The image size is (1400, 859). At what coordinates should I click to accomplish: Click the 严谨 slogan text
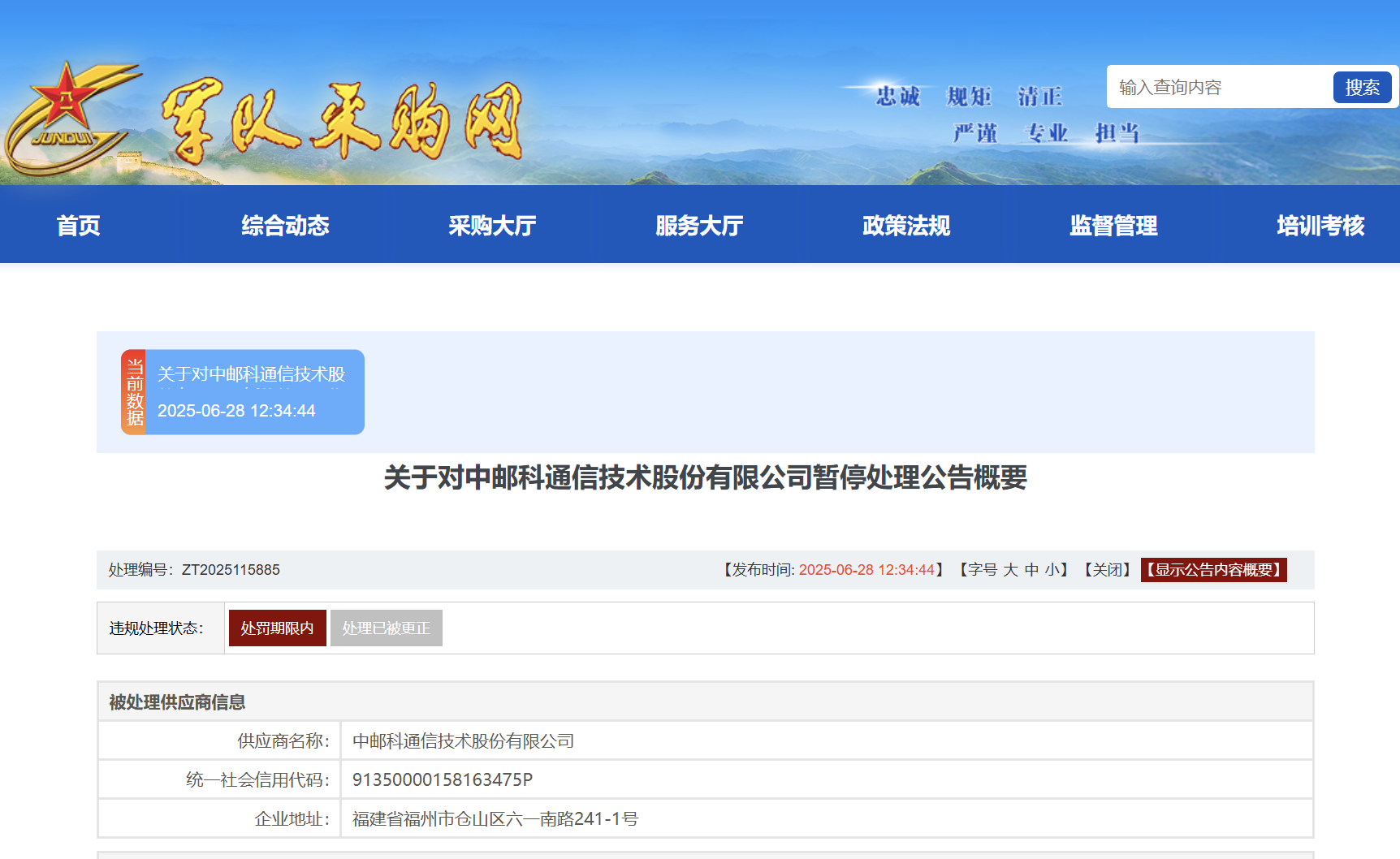(975, 132)
